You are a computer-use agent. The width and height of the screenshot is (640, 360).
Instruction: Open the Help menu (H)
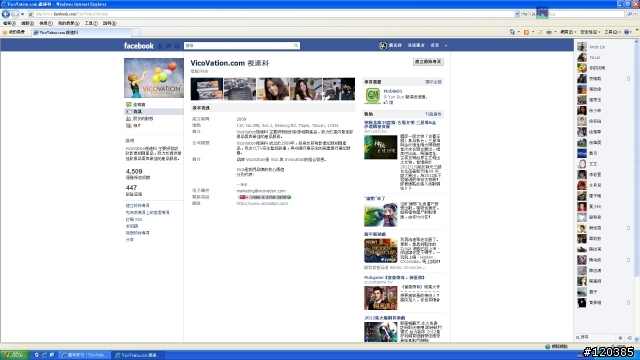(x=109, y=23)
